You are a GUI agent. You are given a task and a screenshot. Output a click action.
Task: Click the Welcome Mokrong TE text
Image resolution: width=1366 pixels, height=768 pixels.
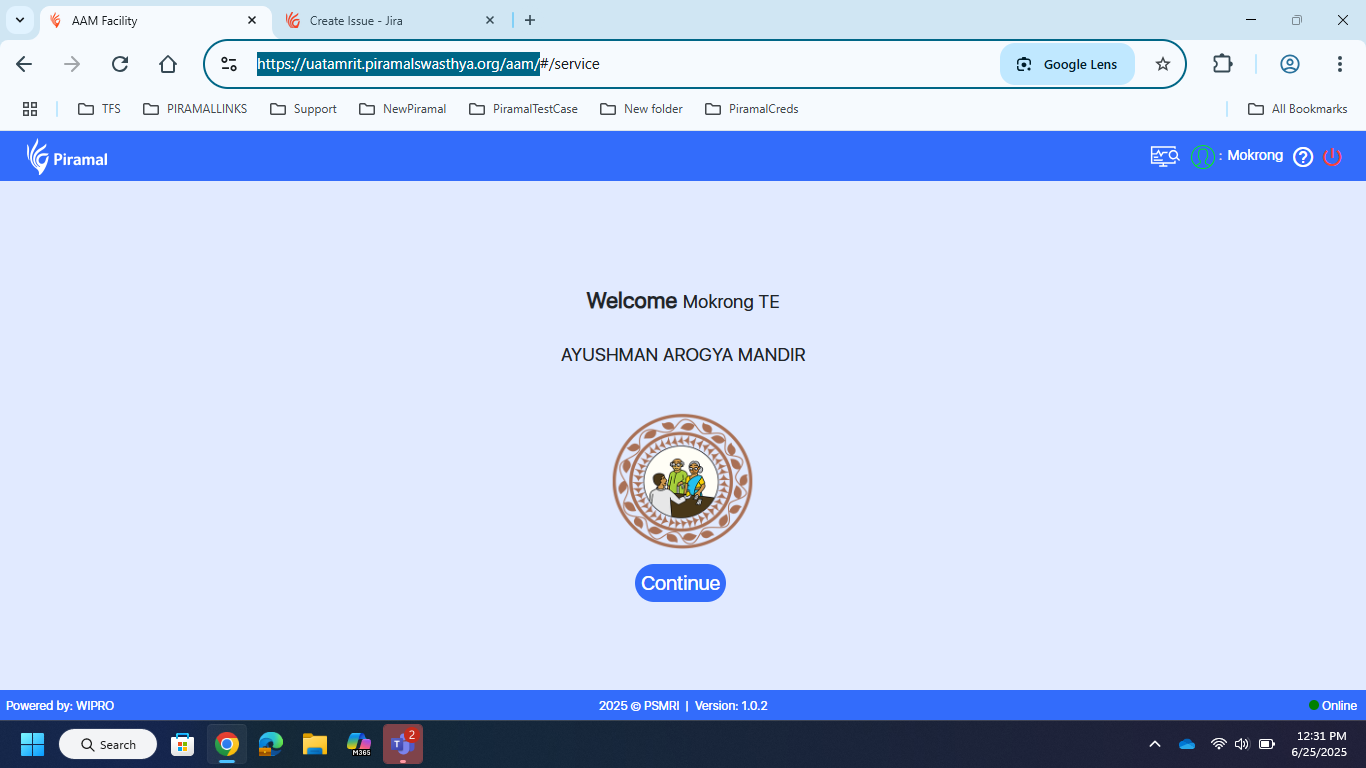(683, 301)
